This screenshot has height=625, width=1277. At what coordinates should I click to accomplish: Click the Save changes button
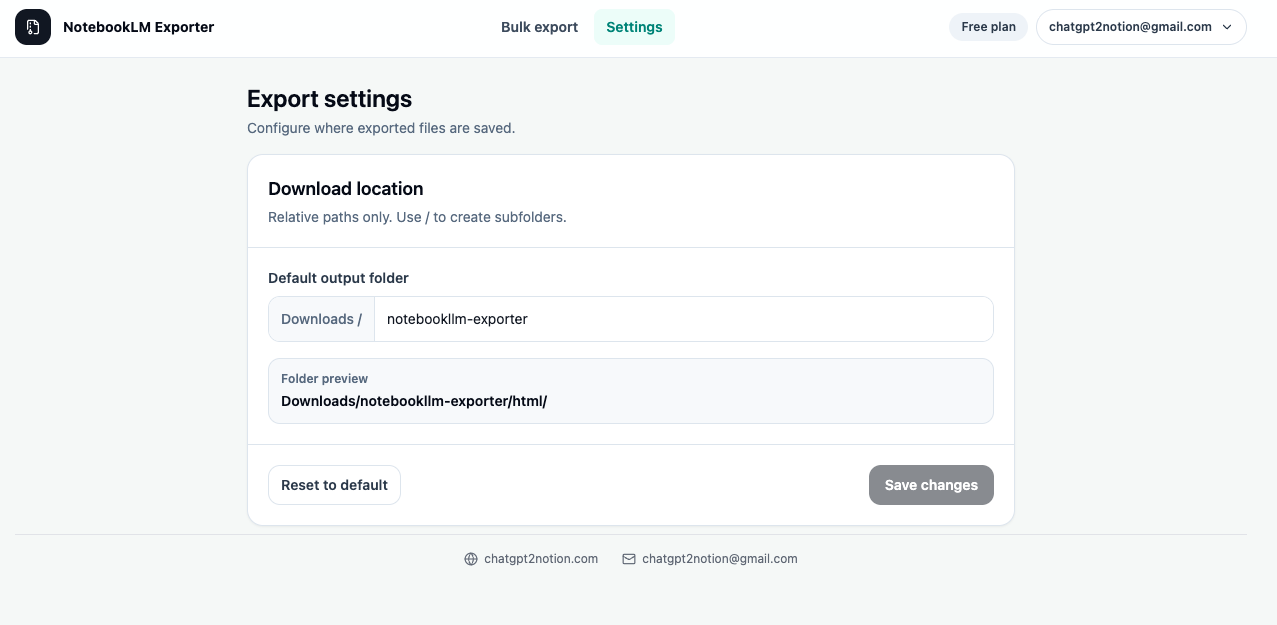pos(931,485)
